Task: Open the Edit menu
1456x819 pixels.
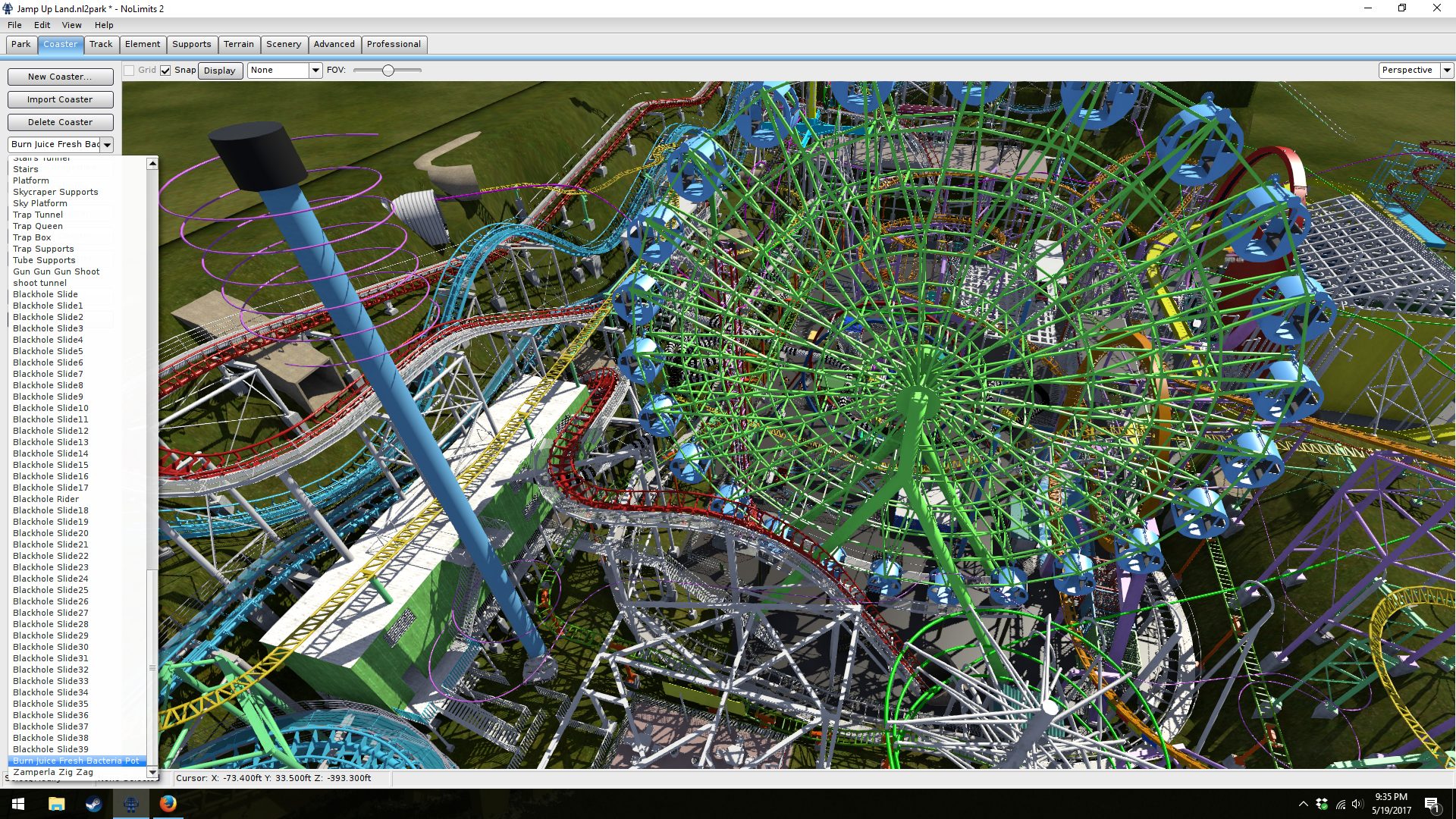Action: [42, 25]
